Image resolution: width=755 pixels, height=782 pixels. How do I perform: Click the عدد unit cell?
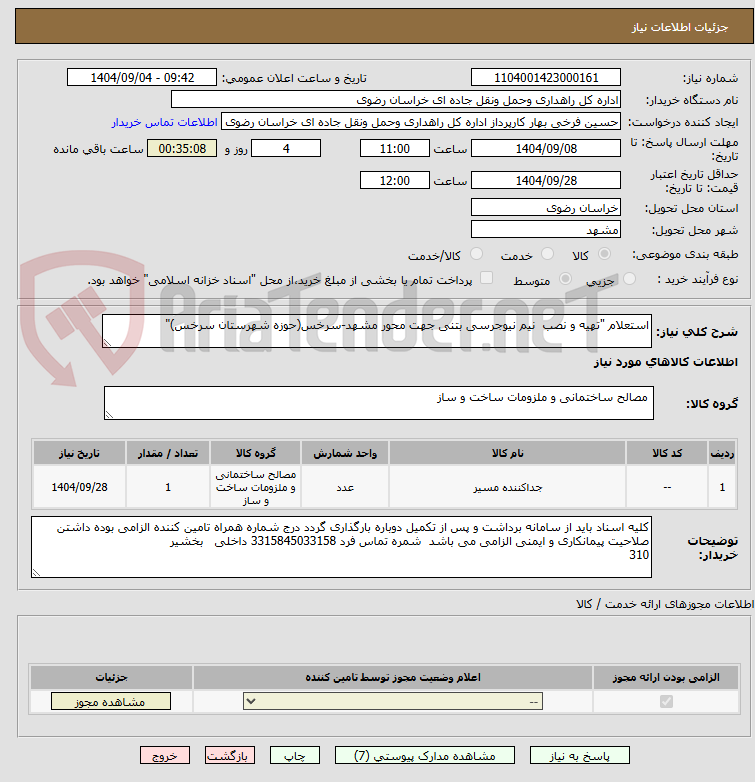[x=345, y=487]
